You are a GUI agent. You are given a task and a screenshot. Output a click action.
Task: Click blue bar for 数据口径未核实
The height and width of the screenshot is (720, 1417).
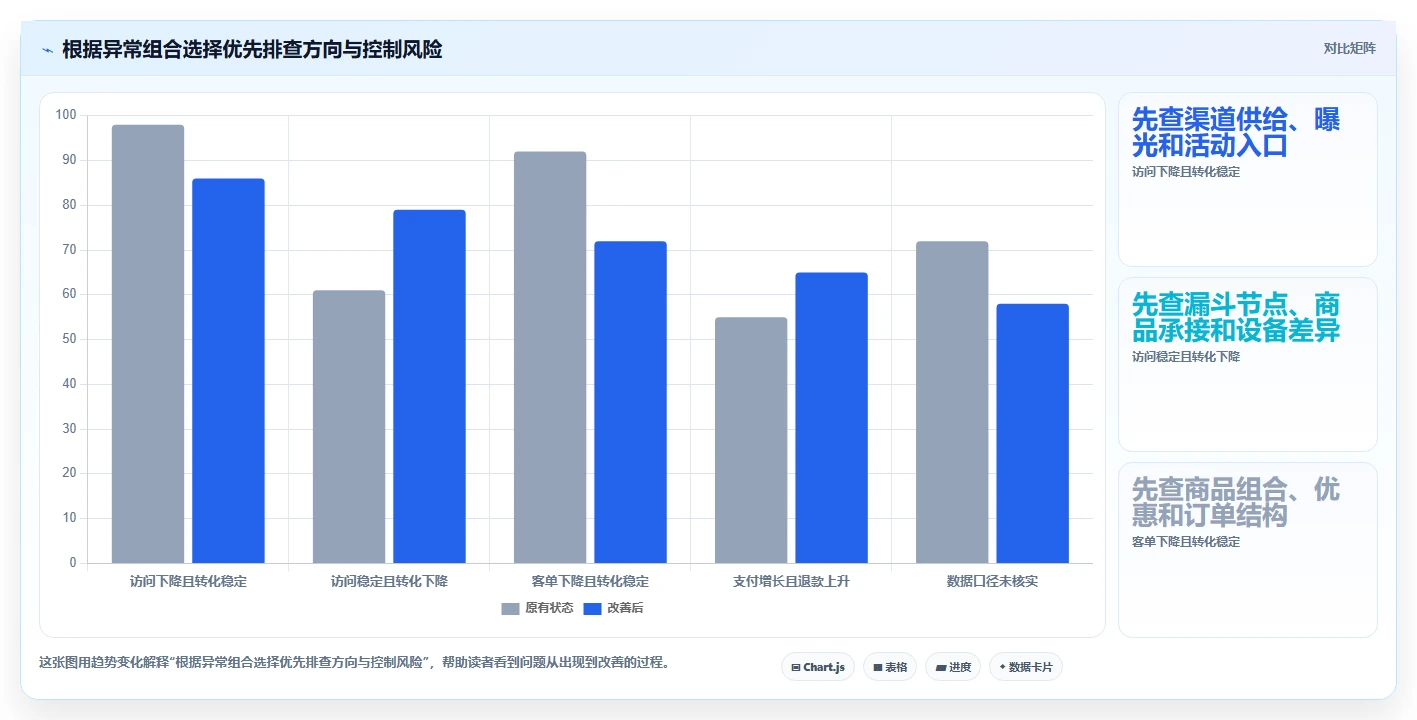[1032, 433]
